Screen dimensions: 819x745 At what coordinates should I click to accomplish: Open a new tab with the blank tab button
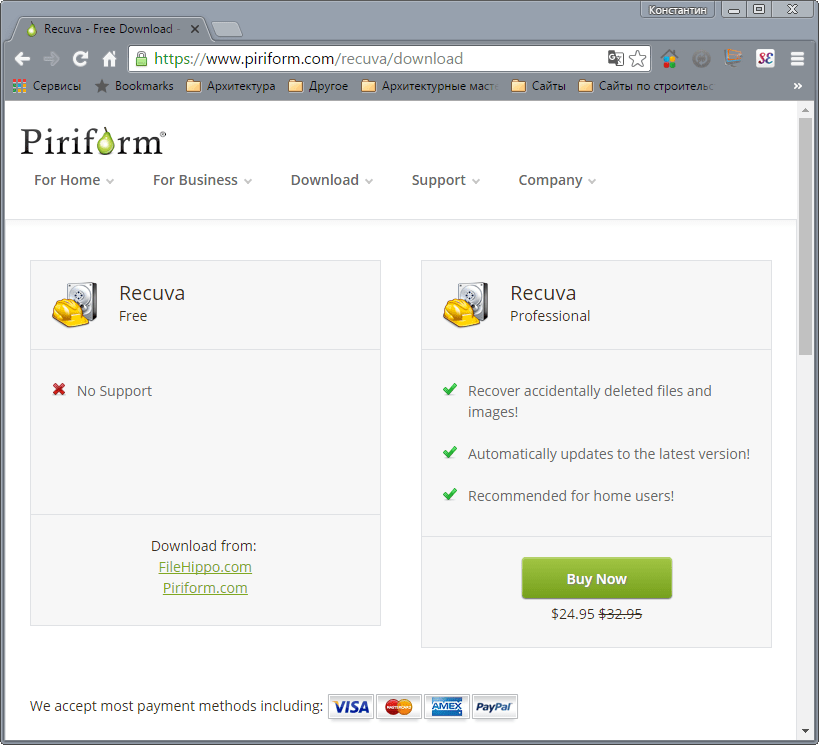(227, 29)
